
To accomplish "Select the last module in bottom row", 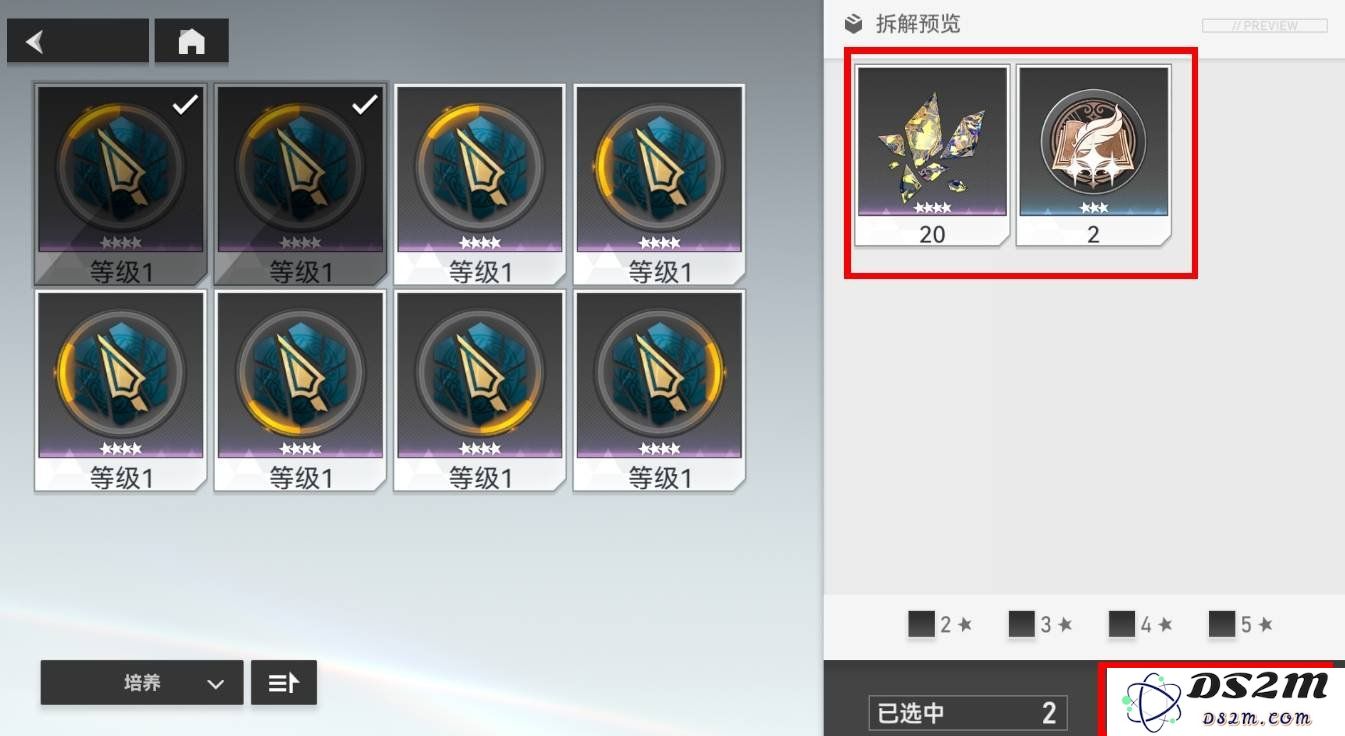I will [x=660, y=391].
